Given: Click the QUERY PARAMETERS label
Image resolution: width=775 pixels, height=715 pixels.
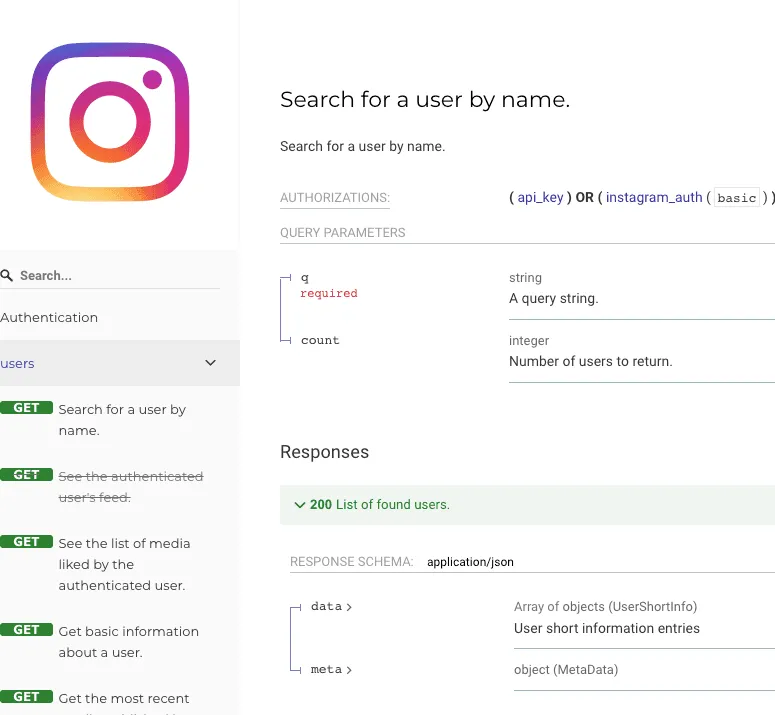Looking at the screenshot, I should tap(343, 233).
